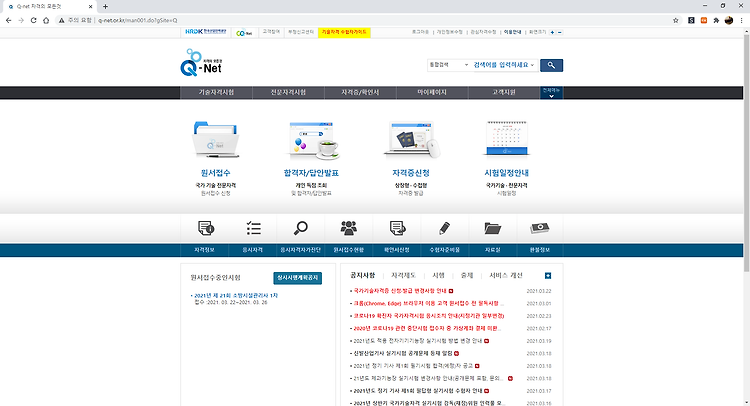This screenshot has height=406, width=750.
Task: Click the 개인정보수정 link
Action: click(450, 32)
